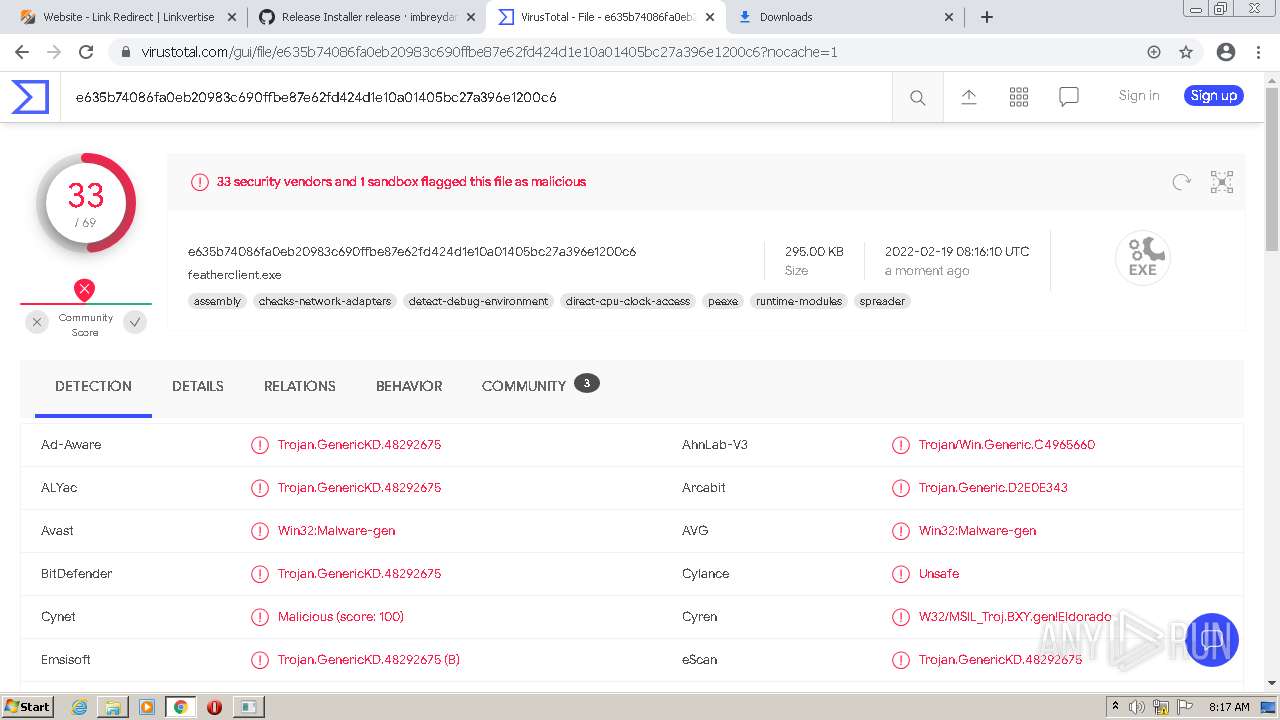
Task: Open the RELATIONS tab
Action: pyautogui.click(x=300, y=386)
